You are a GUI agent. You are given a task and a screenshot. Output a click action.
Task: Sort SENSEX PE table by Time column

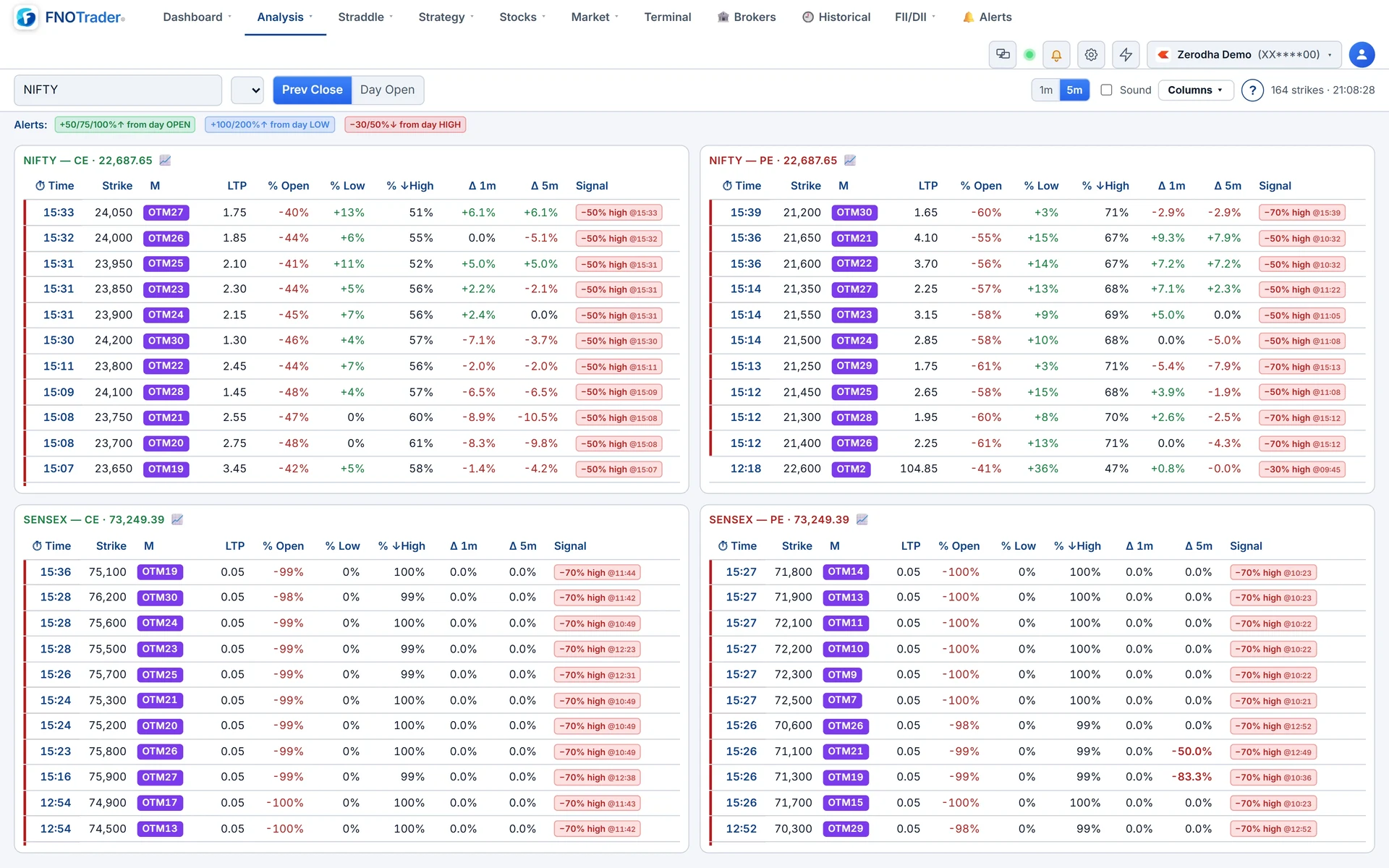tap(737, 546)
